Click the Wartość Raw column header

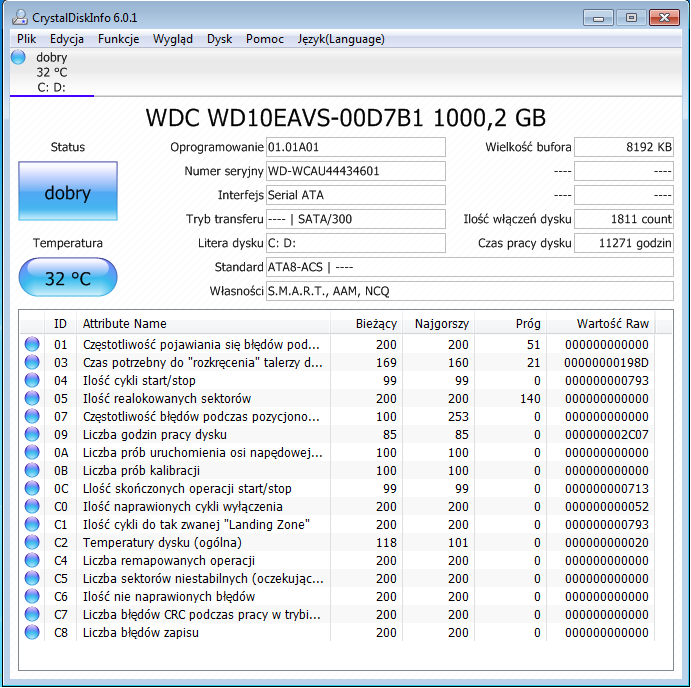601,324
